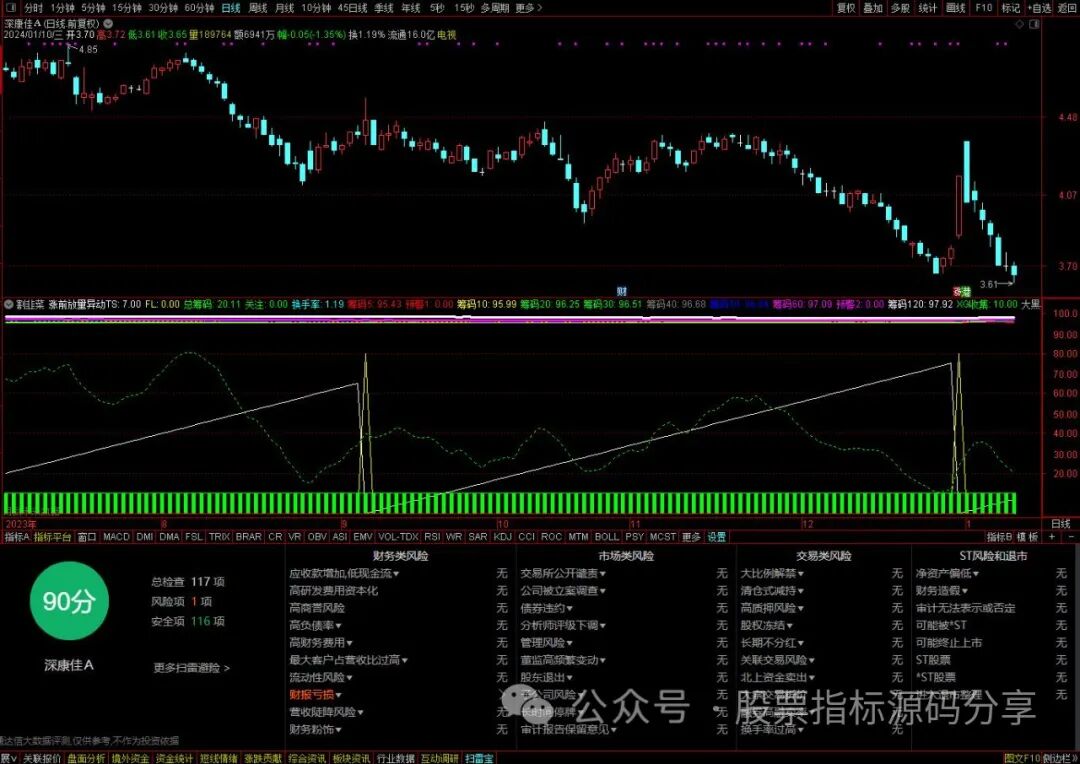Click the 日线 label at the chart's bottom-right corner
This screenshot has height=764, width=1080.
1061,524
